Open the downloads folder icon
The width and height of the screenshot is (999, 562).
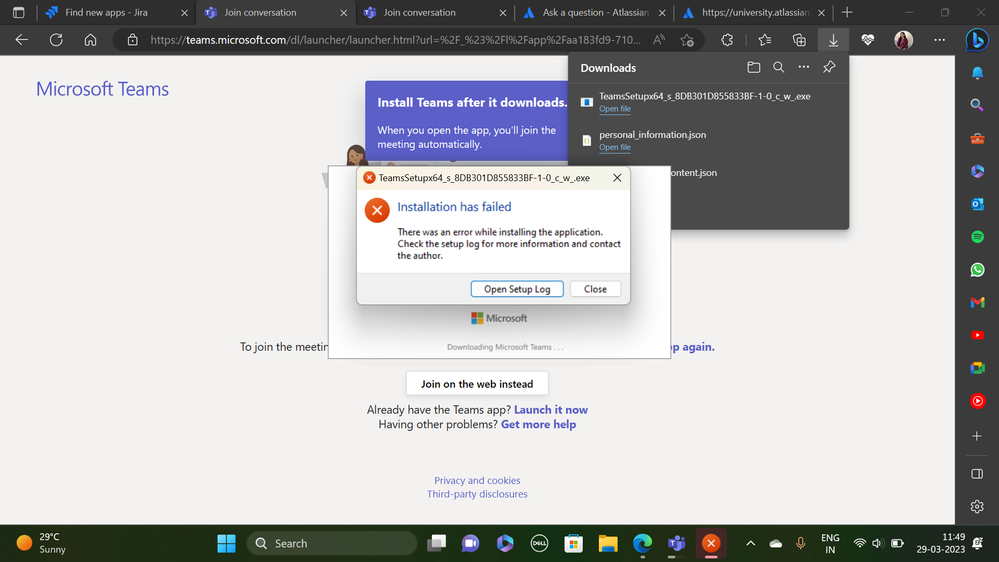[754, 68]
